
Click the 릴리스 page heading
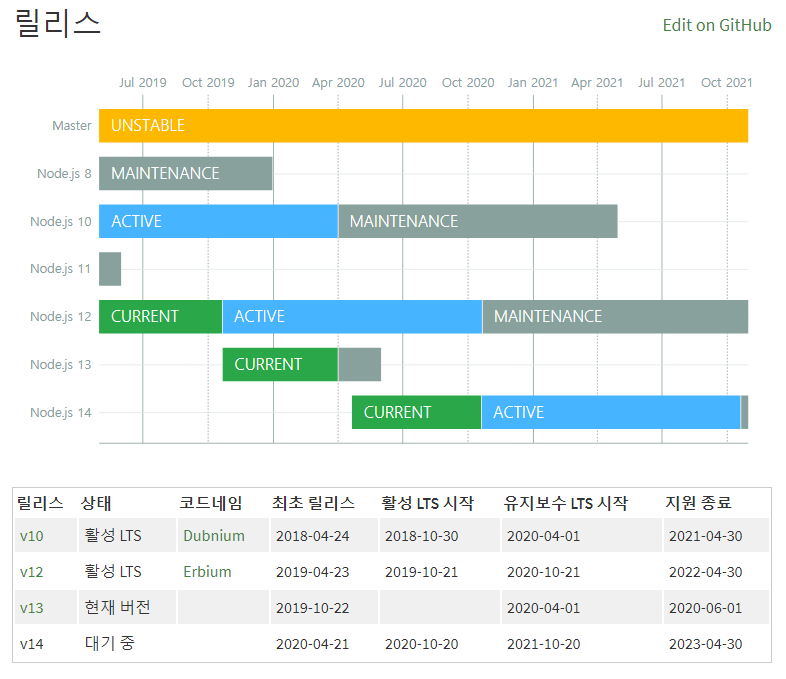point(58,24)
